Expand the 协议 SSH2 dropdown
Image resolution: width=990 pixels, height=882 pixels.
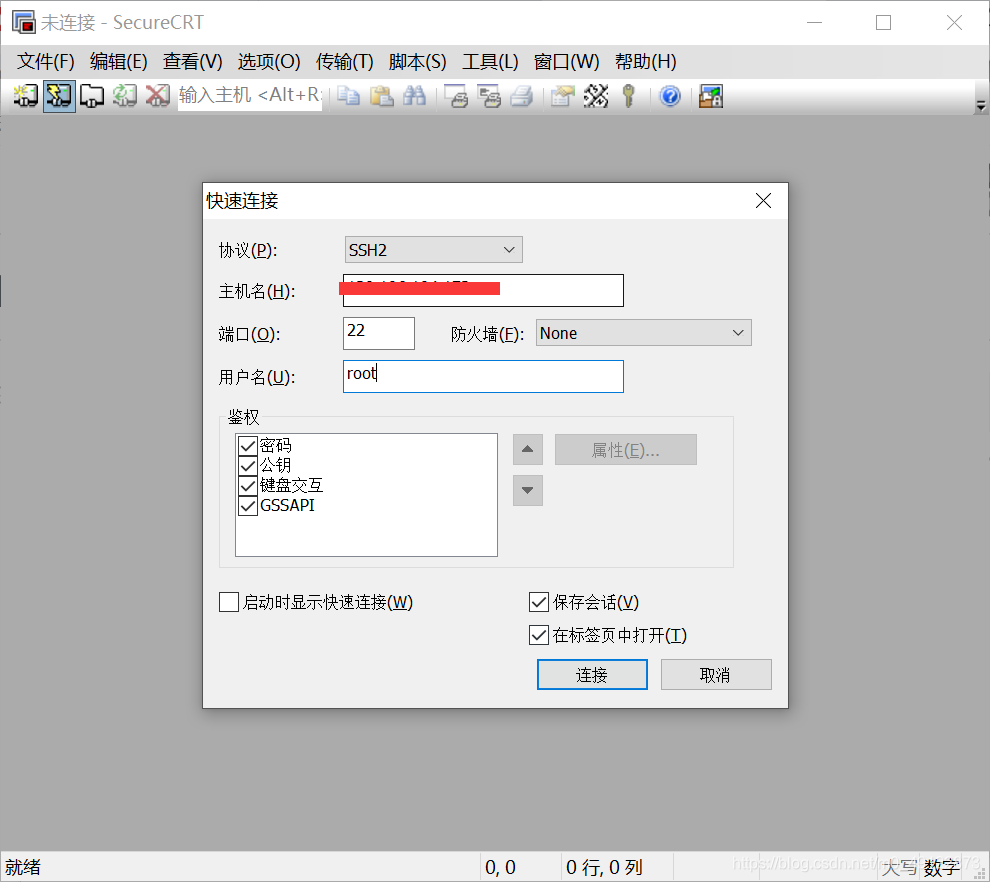pyautogui.click(x=434, y=249)
